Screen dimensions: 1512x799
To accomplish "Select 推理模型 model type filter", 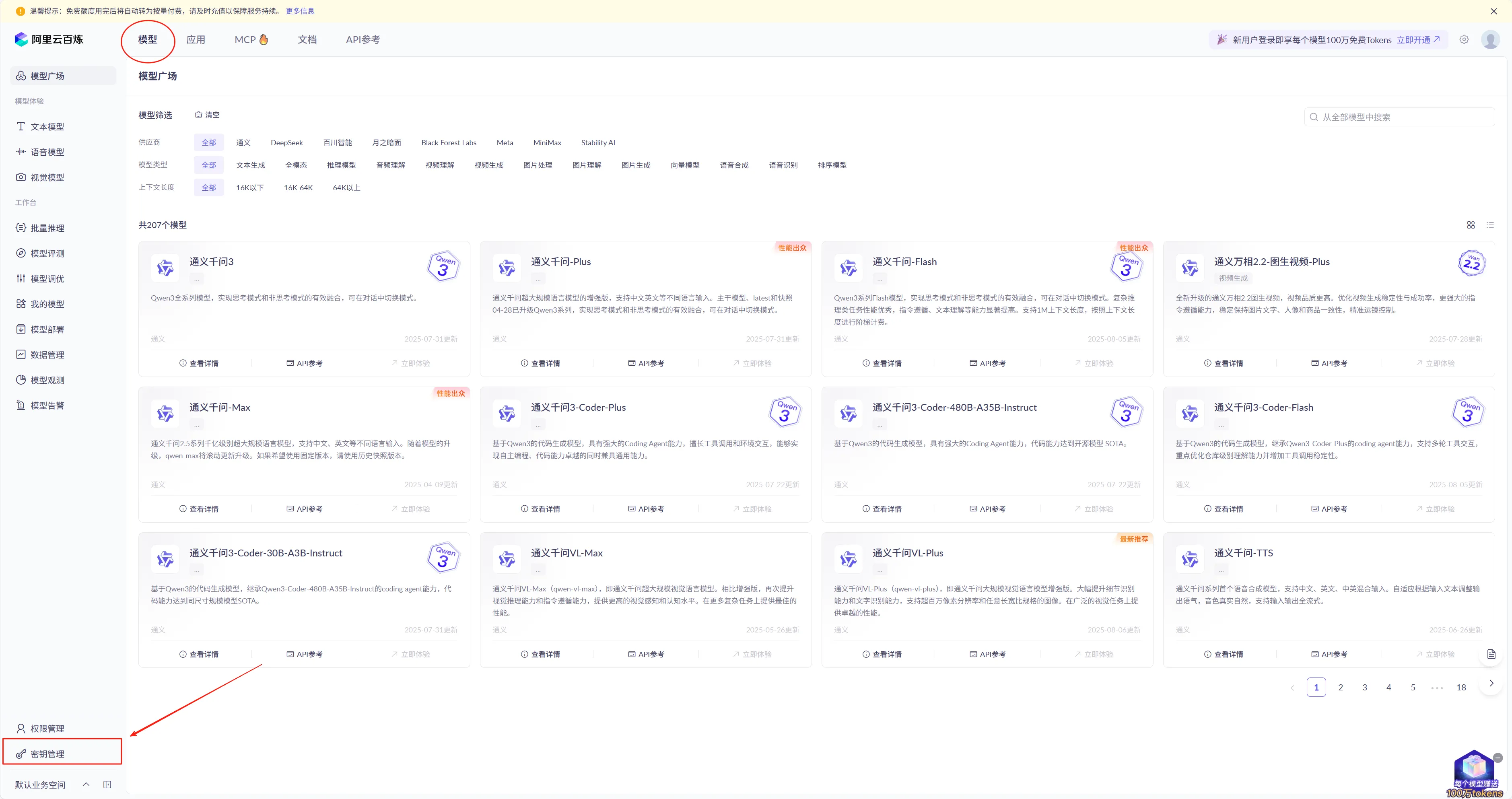I will [341, 165].
